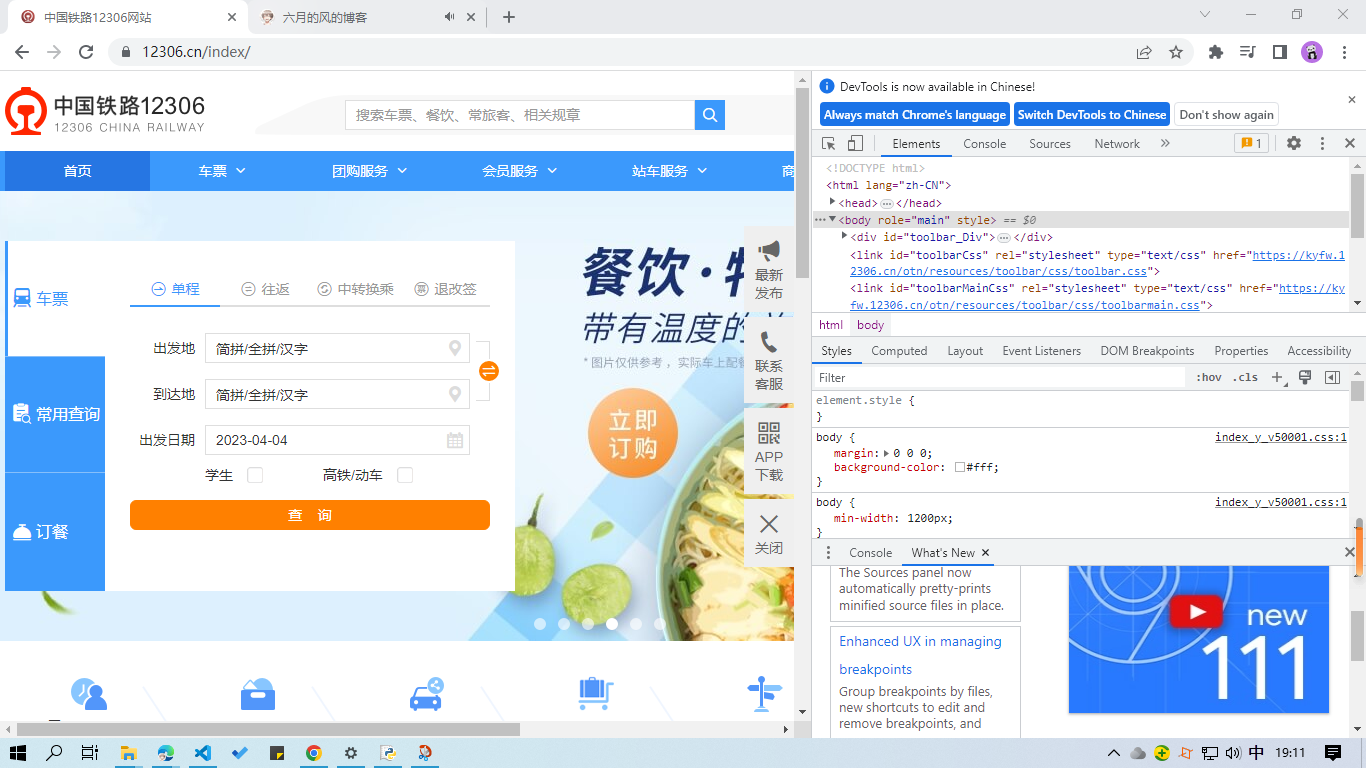
Task: Select the 单程 trip option
Action: 175,289
